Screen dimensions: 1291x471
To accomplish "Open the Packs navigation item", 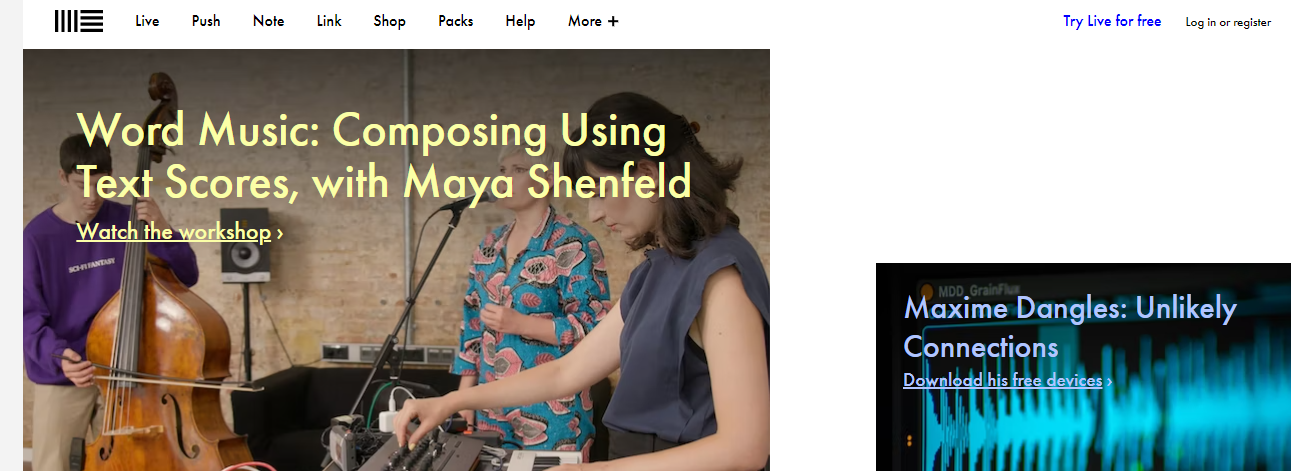I will coord(456,21).
